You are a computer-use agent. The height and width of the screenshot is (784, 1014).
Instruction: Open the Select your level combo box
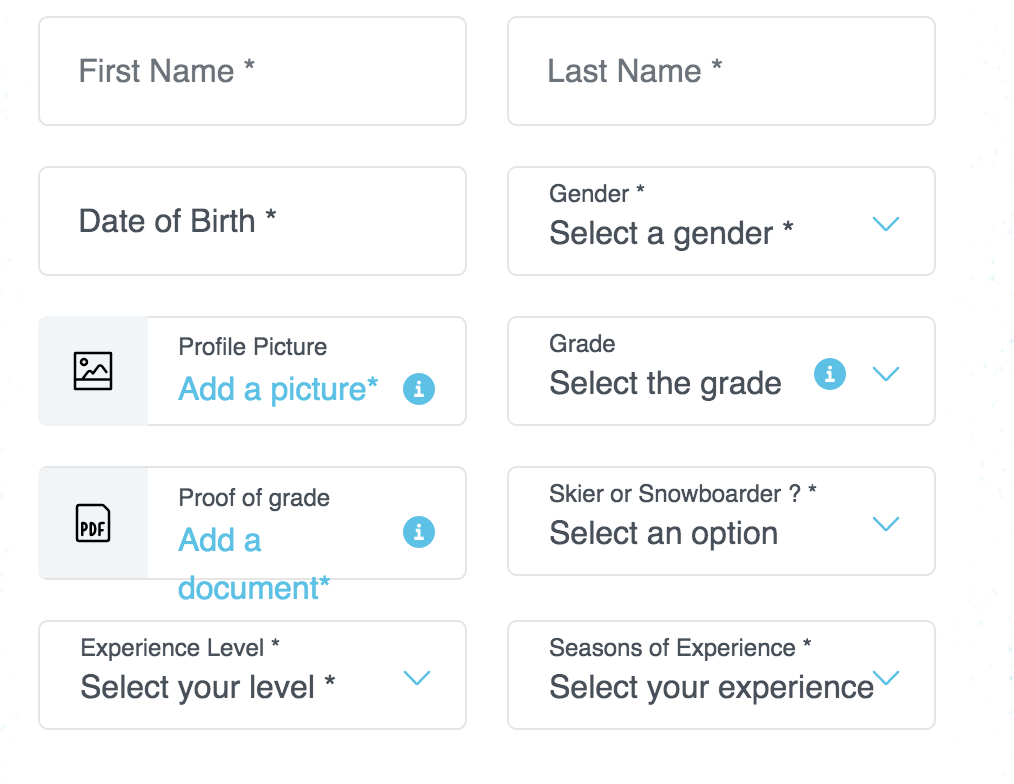(252, 675)
